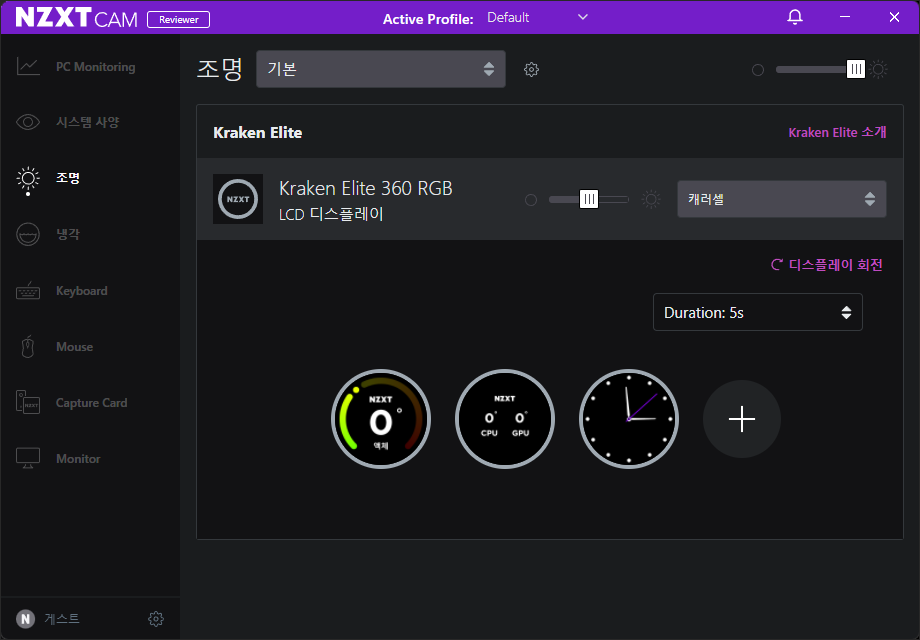Screen dimensions: 920x640
Task: Click the Kraken Elite section header
Action: [x=258, y=133]
